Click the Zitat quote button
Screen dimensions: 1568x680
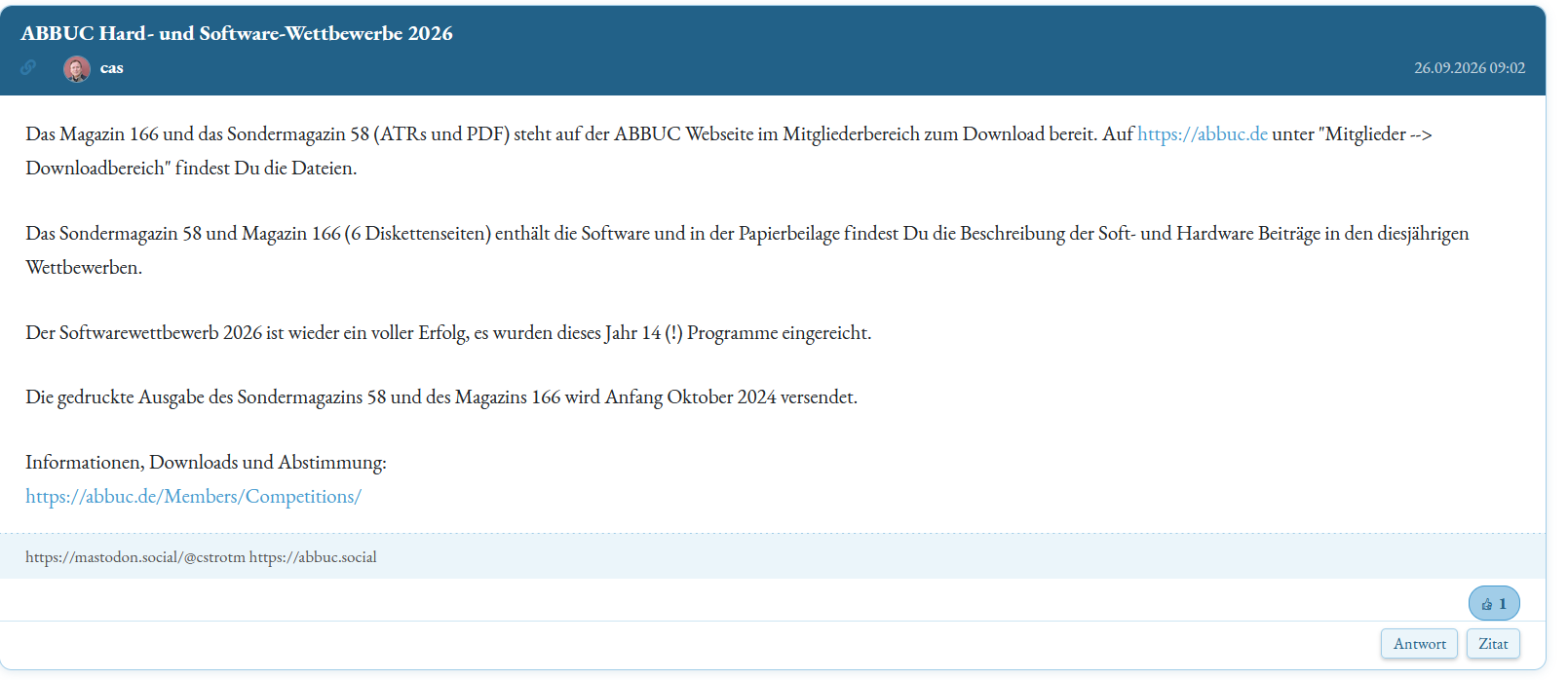coord(1493,644)
